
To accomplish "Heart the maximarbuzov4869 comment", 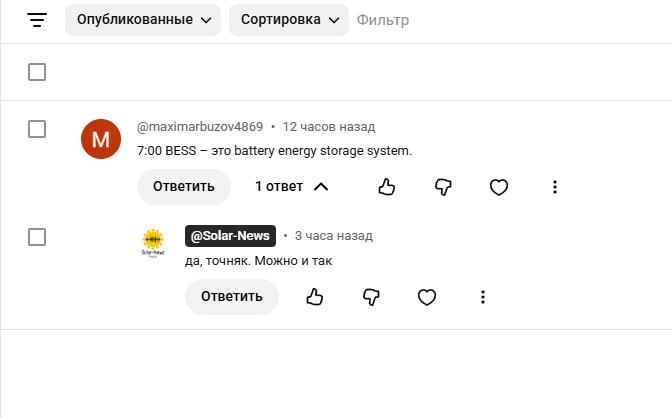I will click(x=499, y=187).
